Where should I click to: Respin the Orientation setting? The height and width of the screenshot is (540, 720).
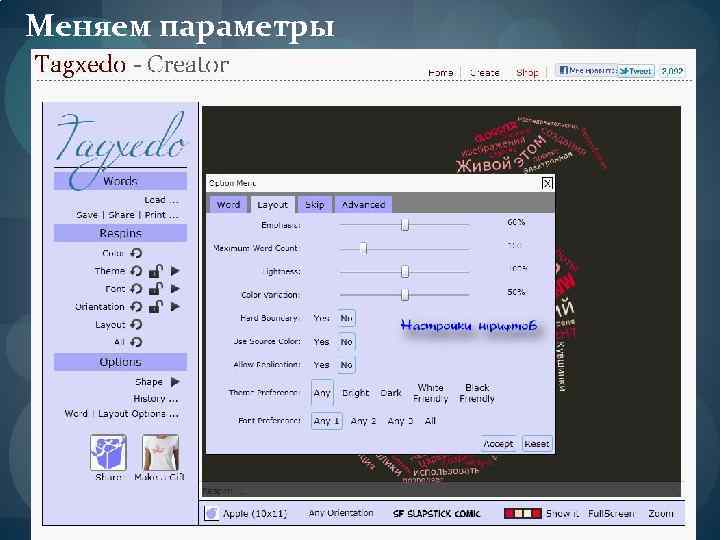point(136,307)
